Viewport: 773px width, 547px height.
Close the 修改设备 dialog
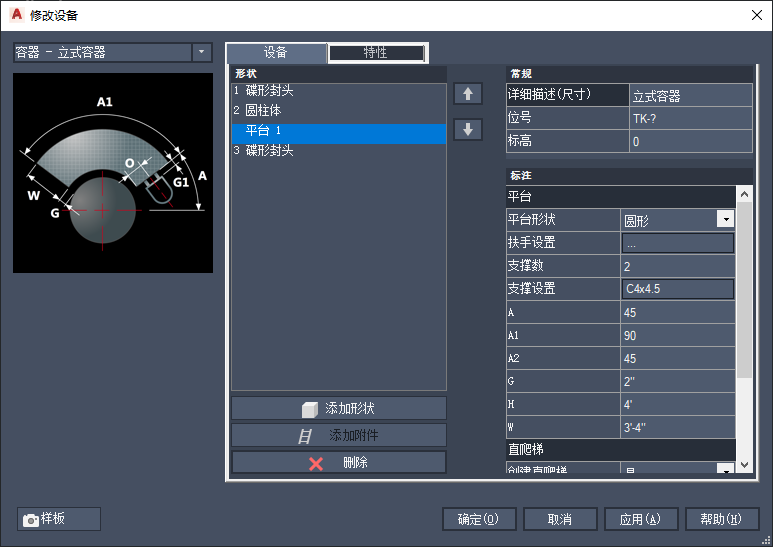(757, 15)
